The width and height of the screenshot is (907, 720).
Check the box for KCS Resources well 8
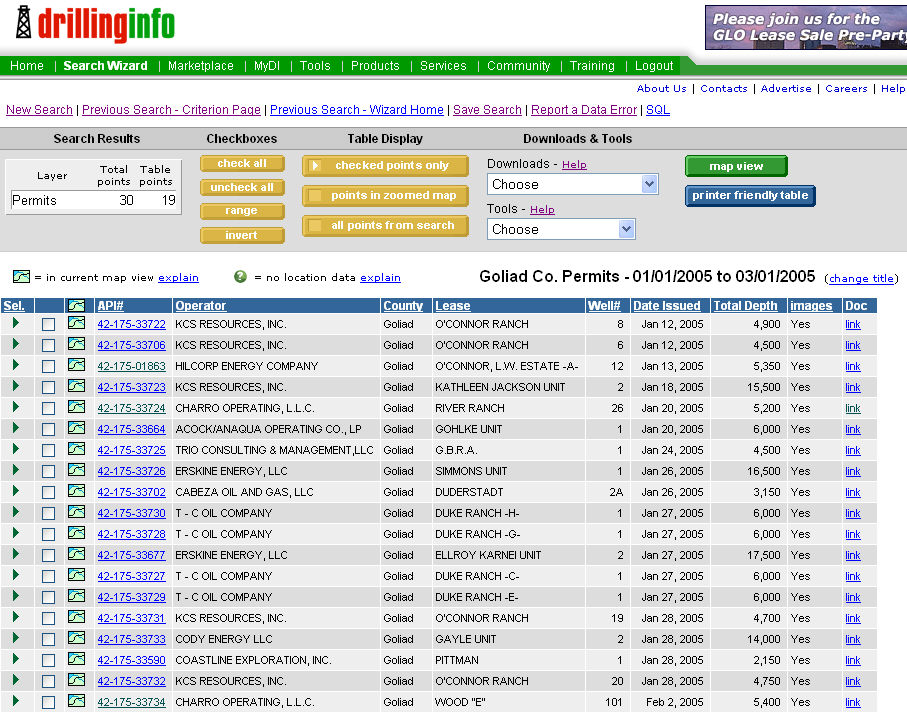tap(49, 324)
